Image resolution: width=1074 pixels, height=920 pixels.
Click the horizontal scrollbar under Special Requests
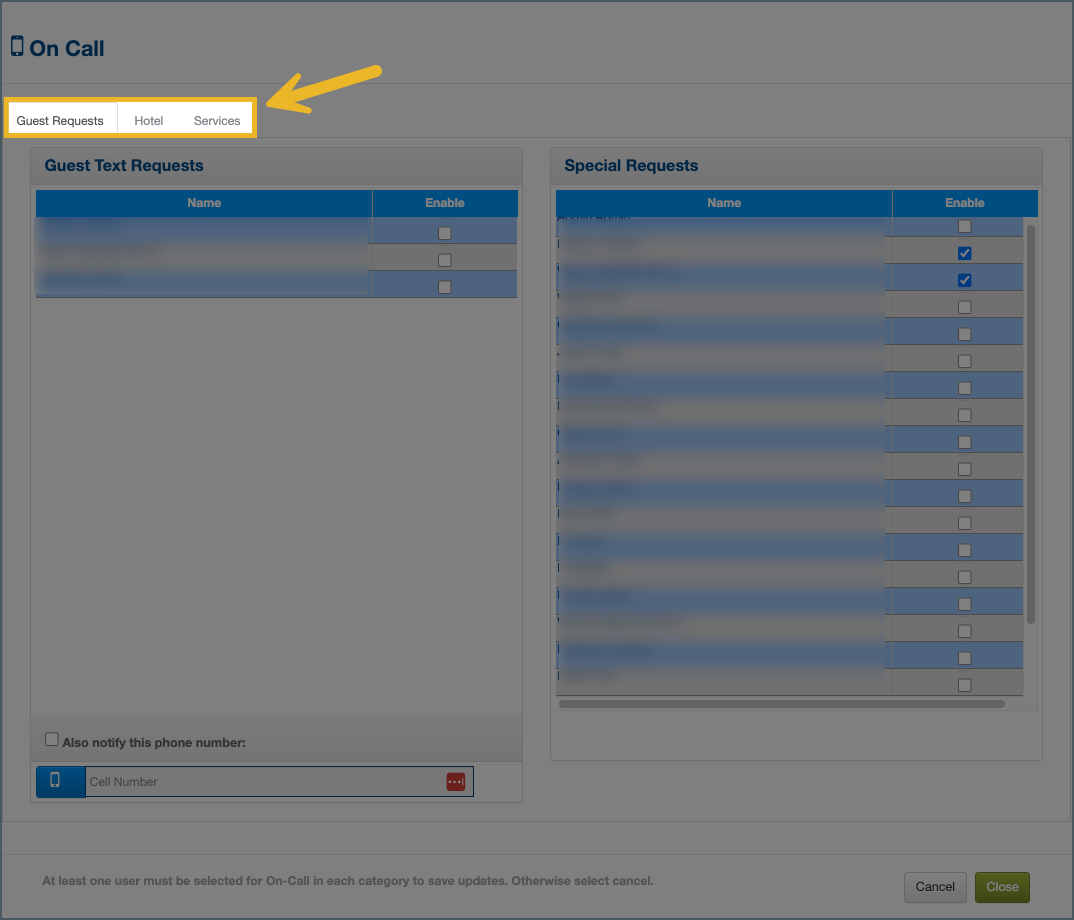[780, 704]
